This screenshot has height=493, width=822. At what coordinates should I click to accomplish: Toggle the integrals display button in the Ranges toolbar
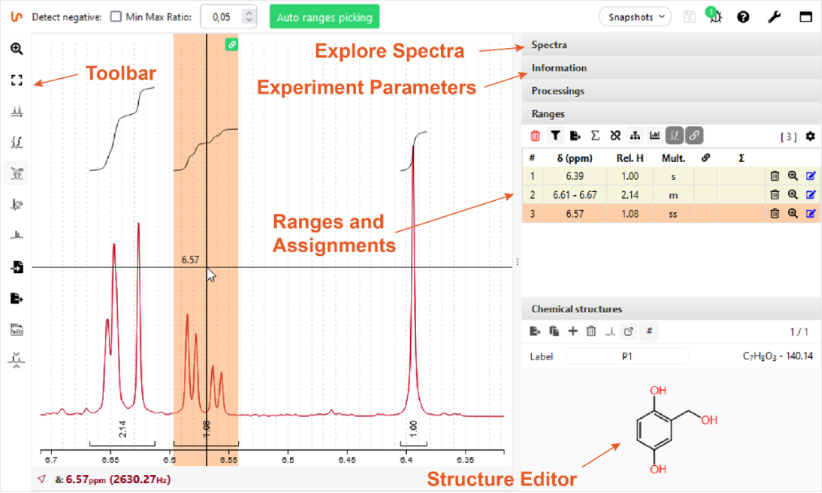pyautogui.click(x=674, y=135)
